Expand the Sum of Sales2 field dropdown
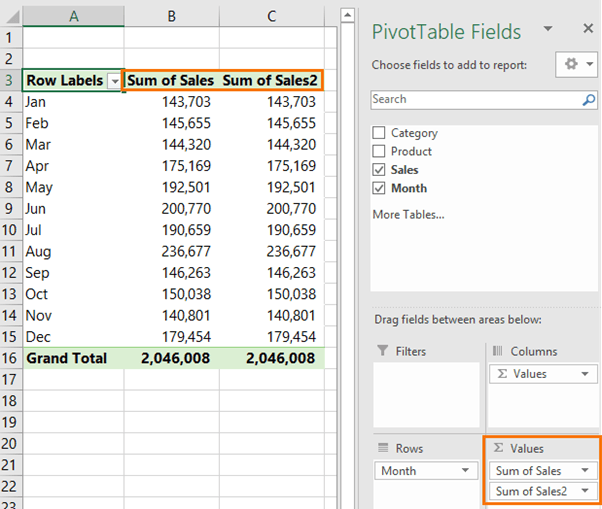Viewport: 602px width, 509px height. click(585, 491)
